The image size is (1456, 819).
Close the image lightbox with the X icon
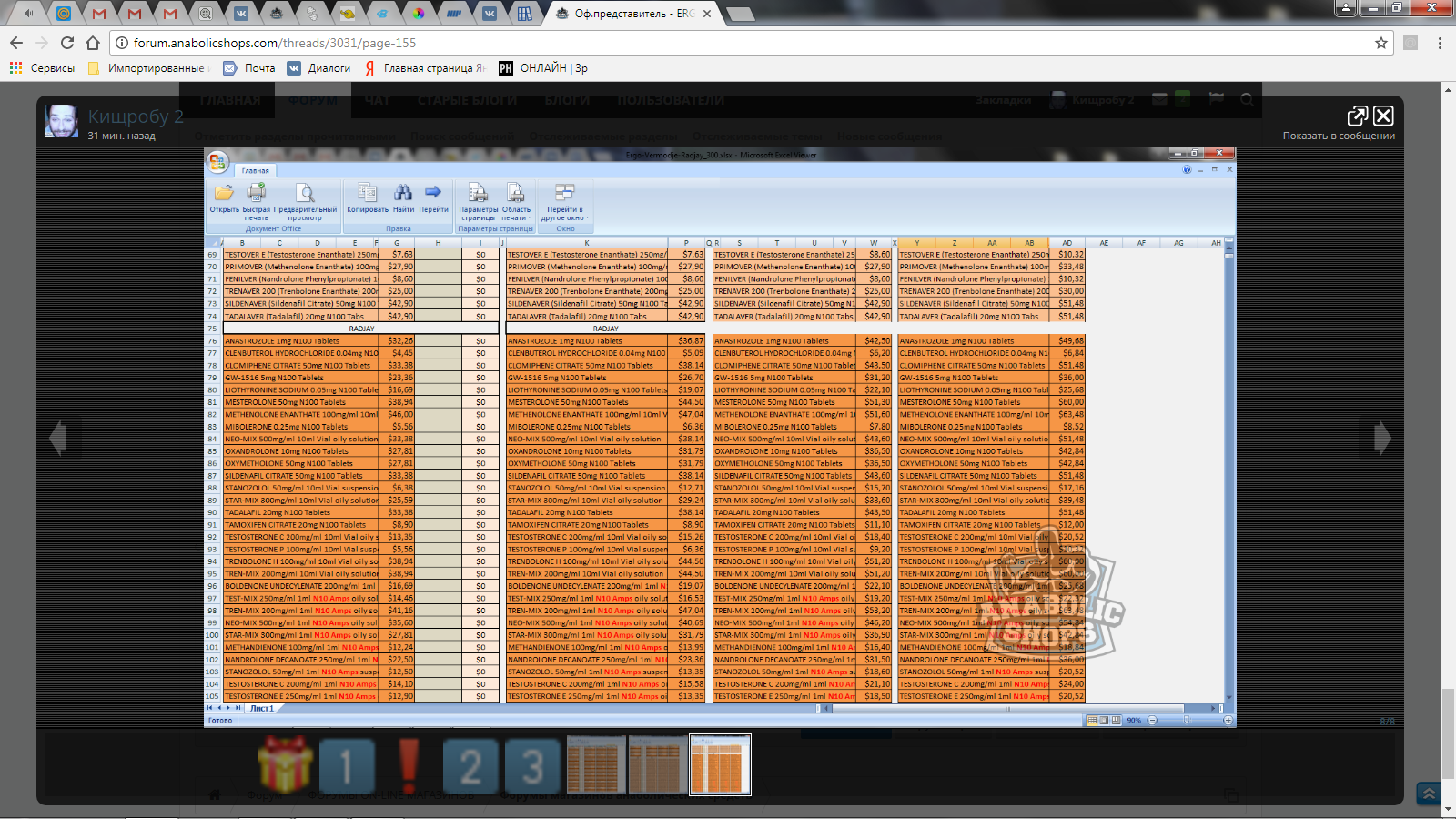1383,116
